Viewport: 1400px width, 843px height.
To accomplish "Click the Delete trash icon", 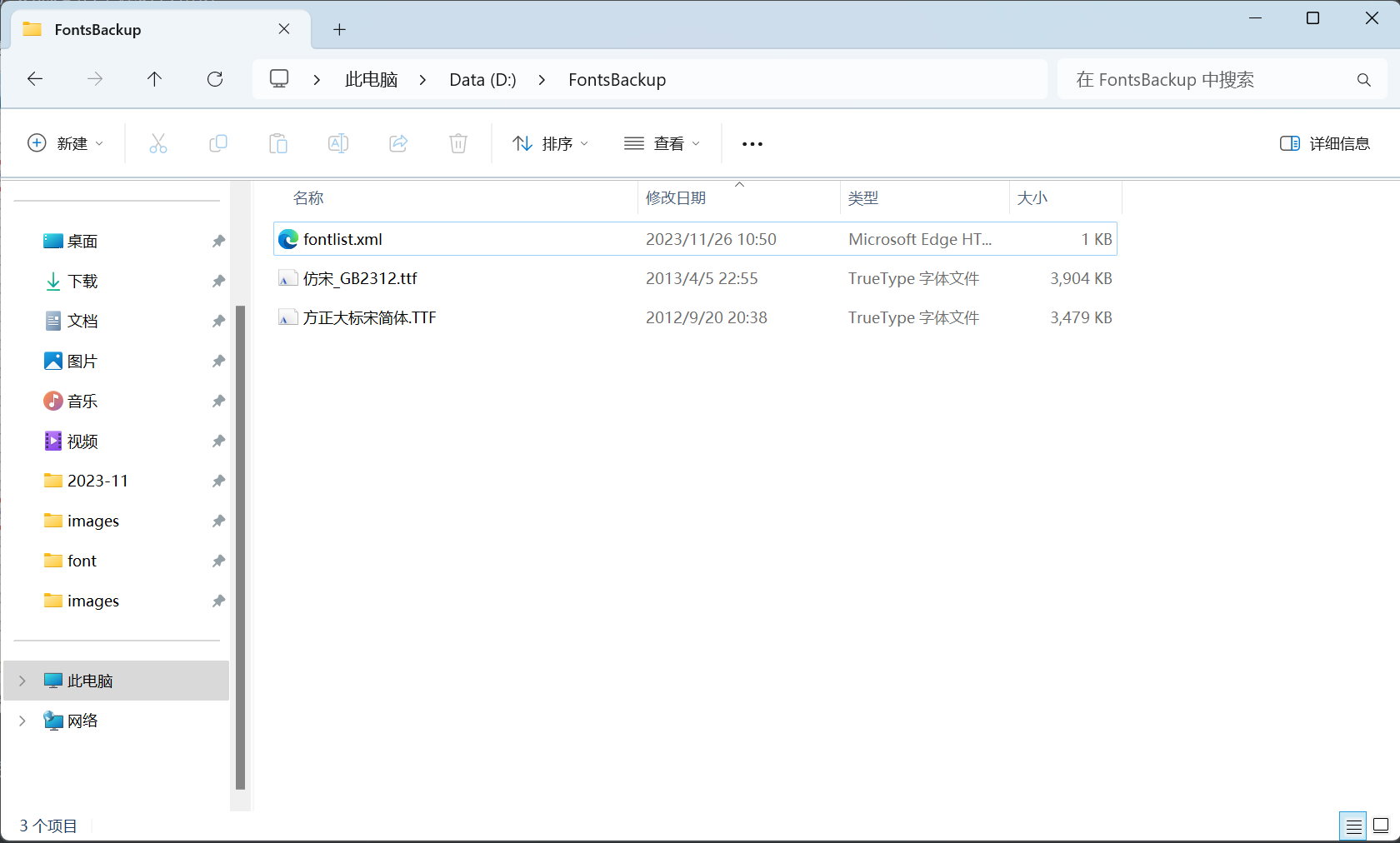I will point(458,143).
